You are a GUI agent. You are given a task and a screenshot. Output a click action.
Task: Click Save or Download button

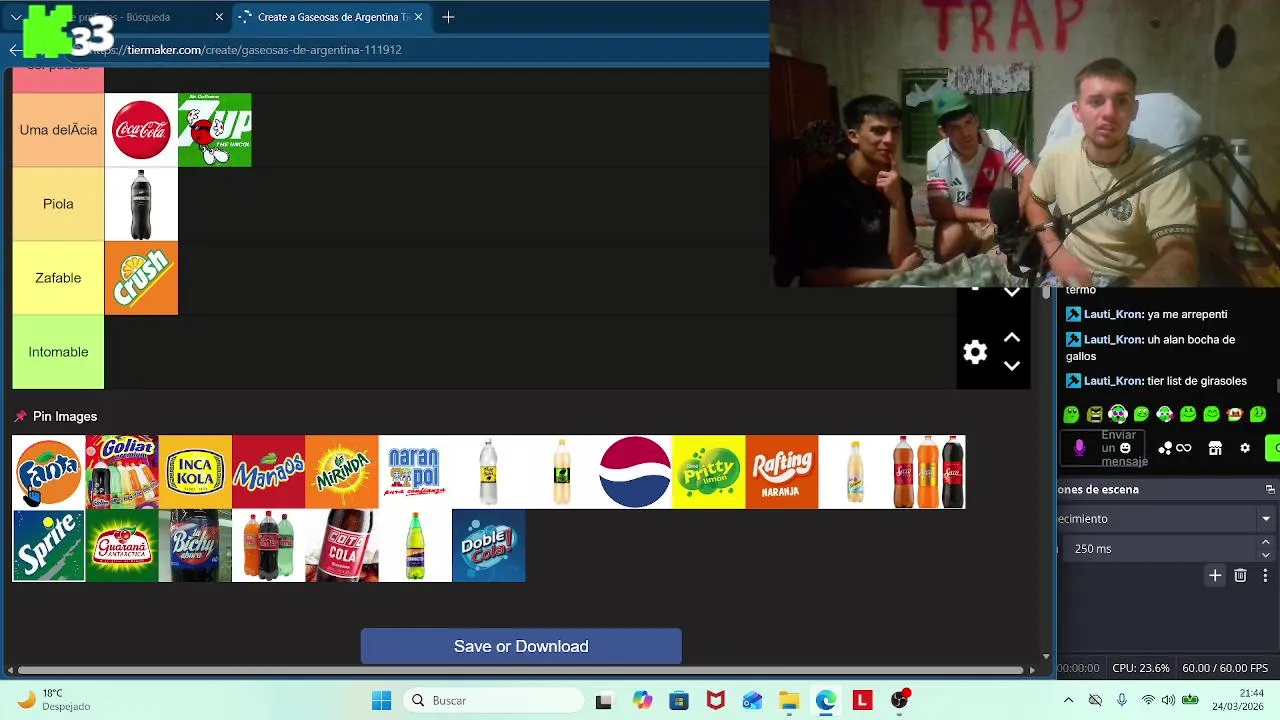coord(521,646)
